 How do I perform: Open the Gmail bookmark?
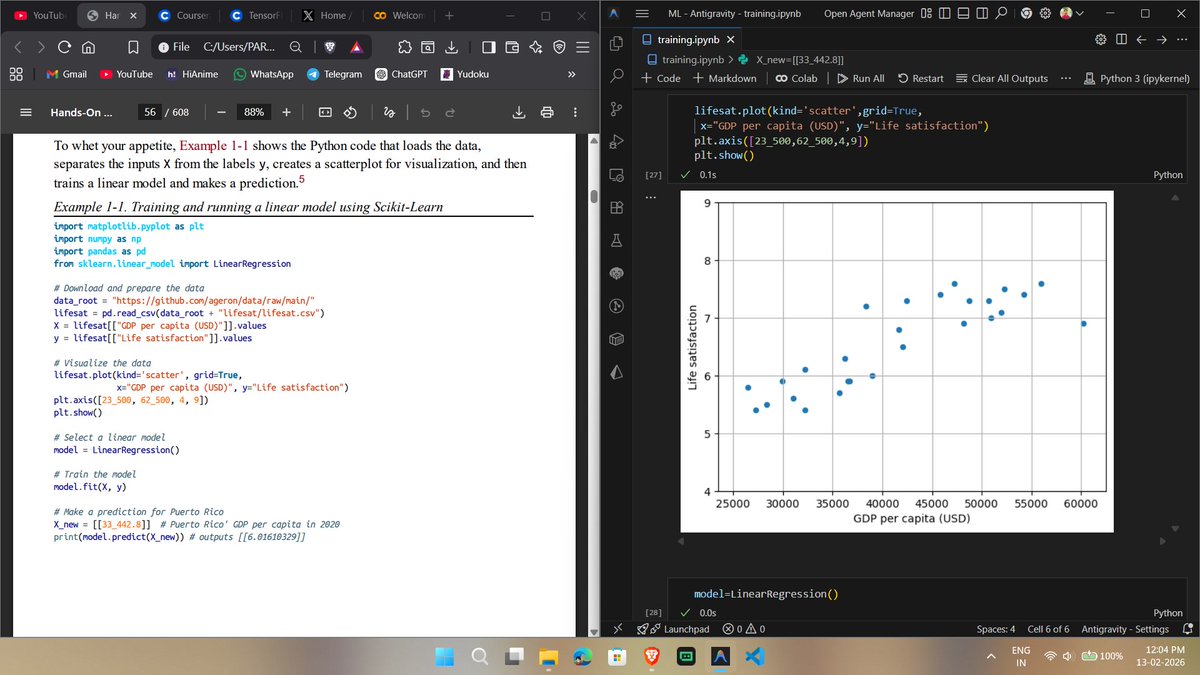click(68, 75)
